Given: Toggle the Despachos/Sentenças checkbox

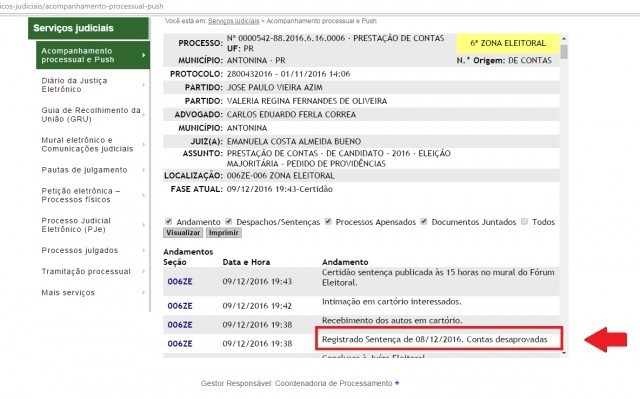Looking at the screenshot, I should point(229,221).
